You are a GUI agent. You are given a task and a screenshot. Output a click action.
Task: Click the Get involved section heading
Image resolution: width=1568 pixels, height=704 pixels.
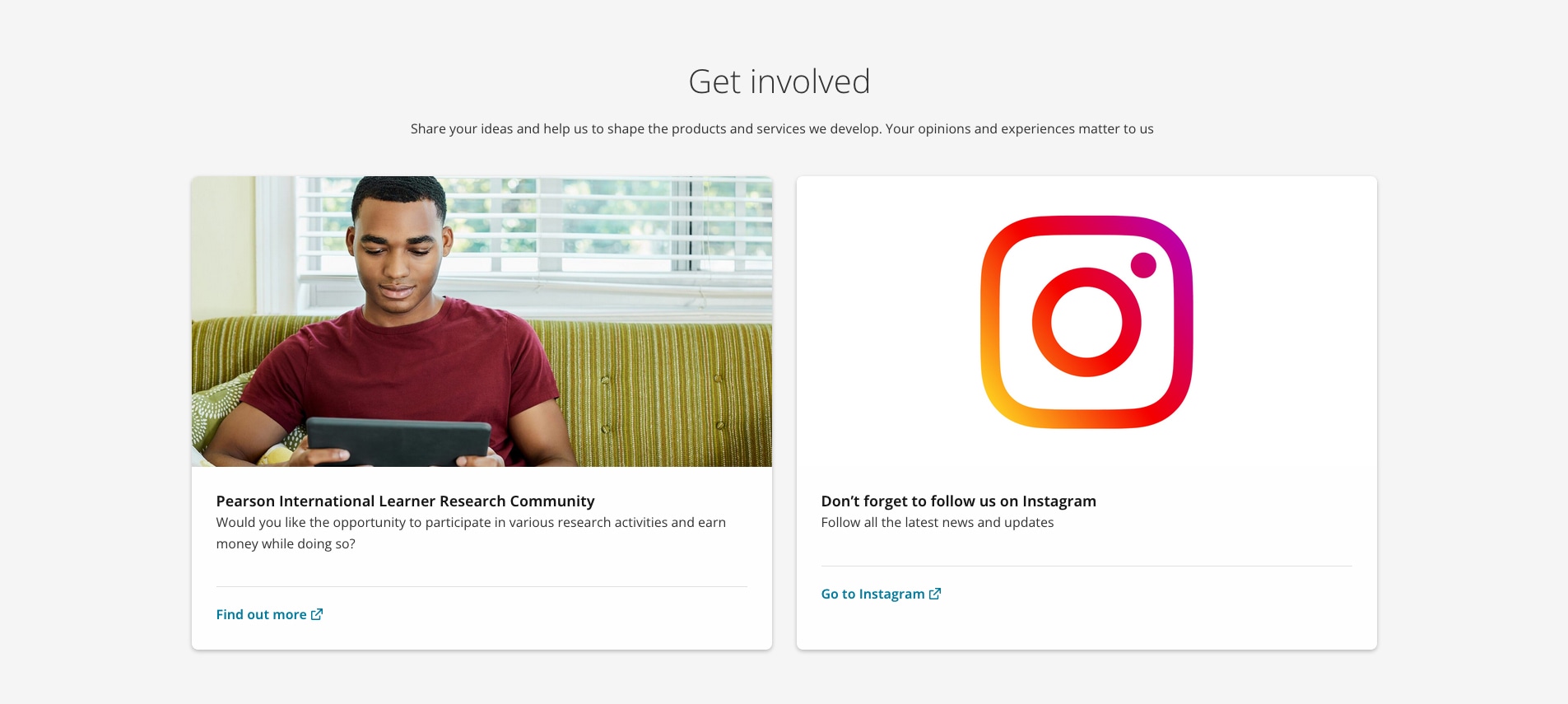click(x=779, y=82)
